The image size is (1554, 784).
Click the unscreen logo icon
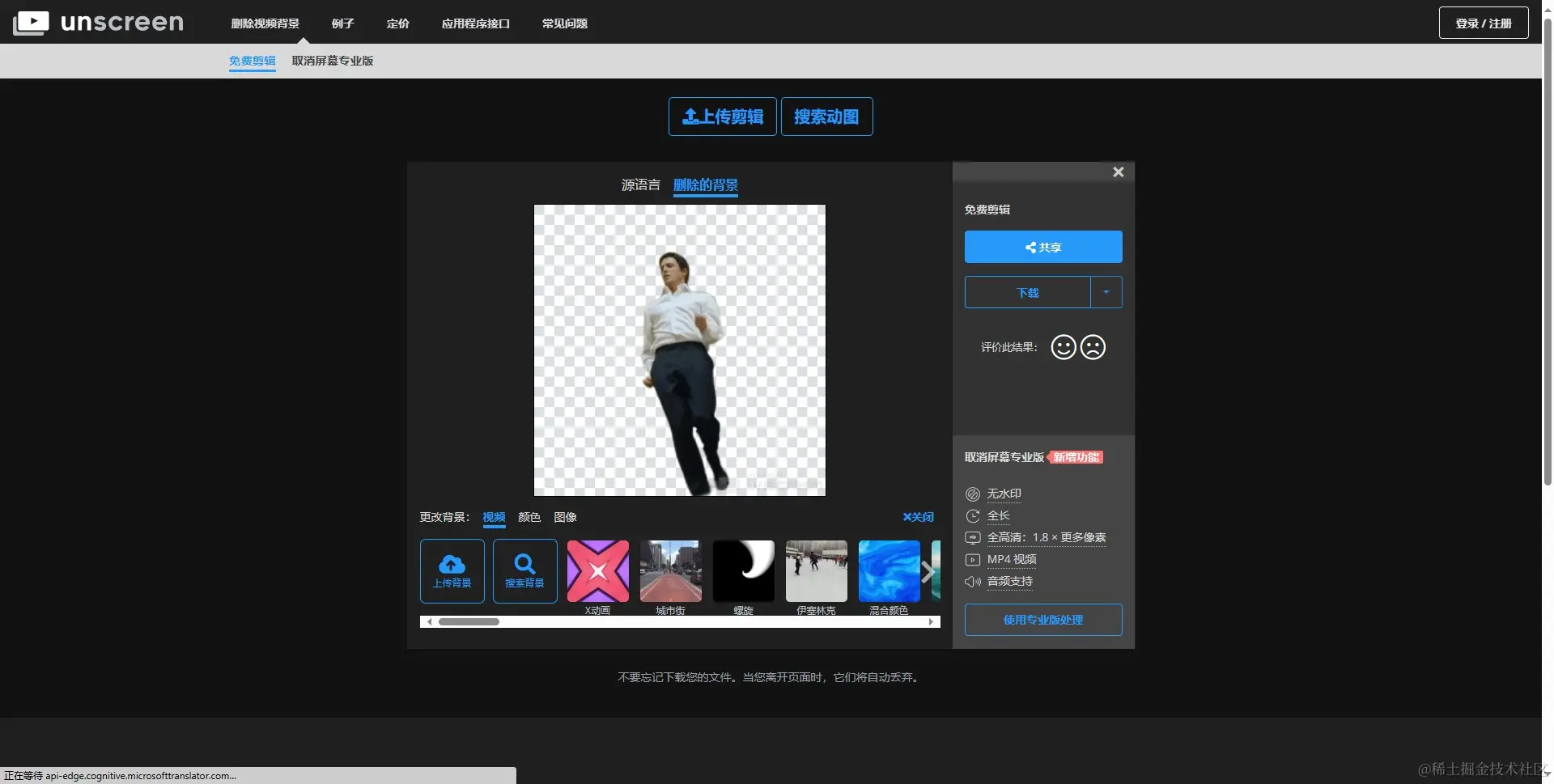[31, 23]
